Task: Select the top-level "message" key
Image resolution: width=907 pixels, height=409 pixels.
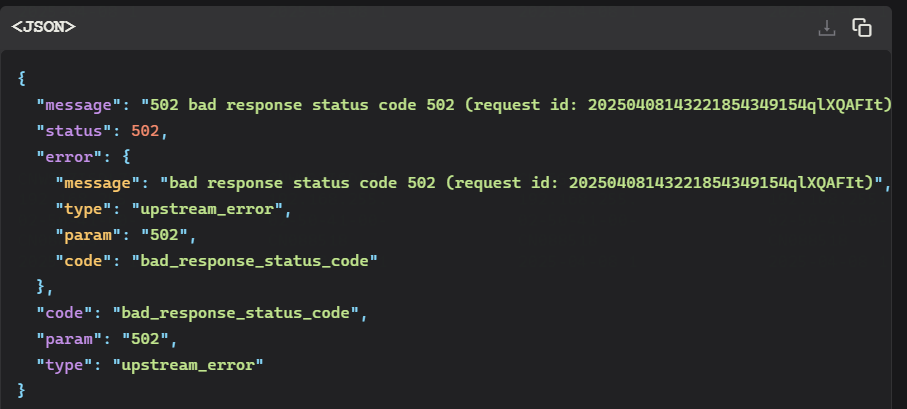Action: click(74, 105)
